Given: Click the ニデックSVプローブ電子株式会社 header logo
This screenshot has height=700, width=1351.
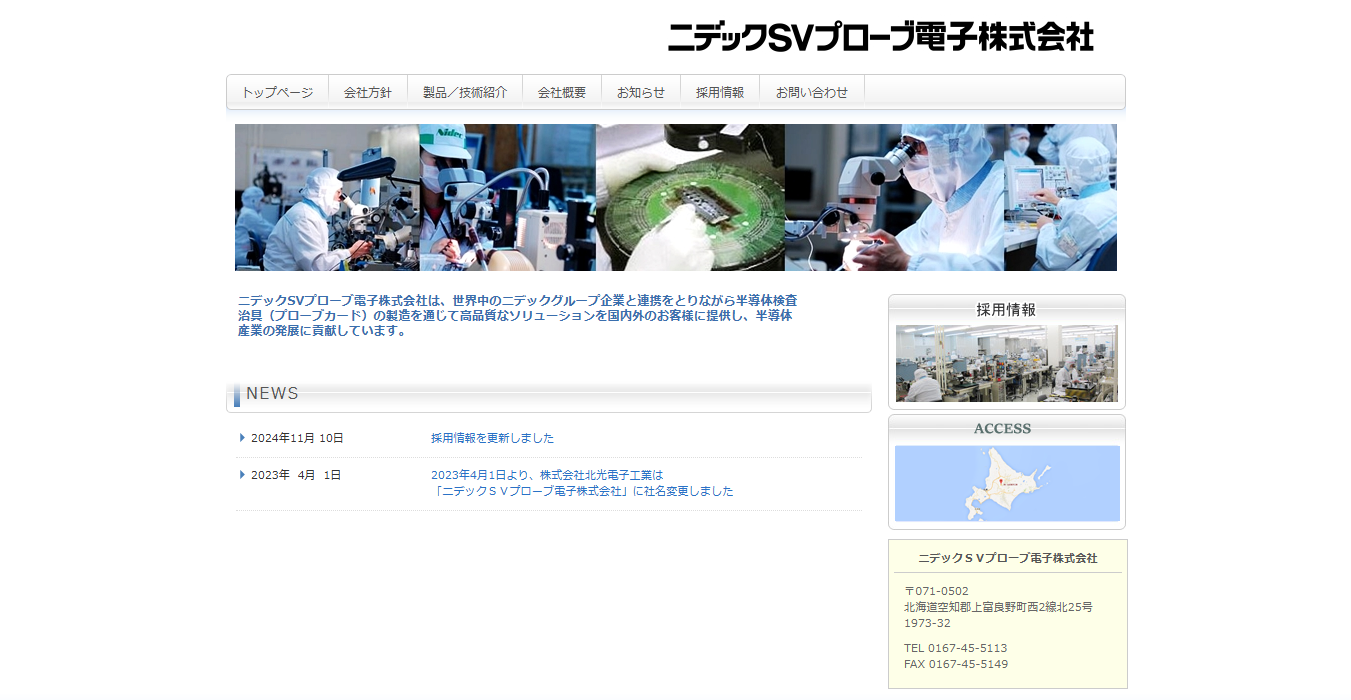Looking at the screenshot, I should 880,37.
